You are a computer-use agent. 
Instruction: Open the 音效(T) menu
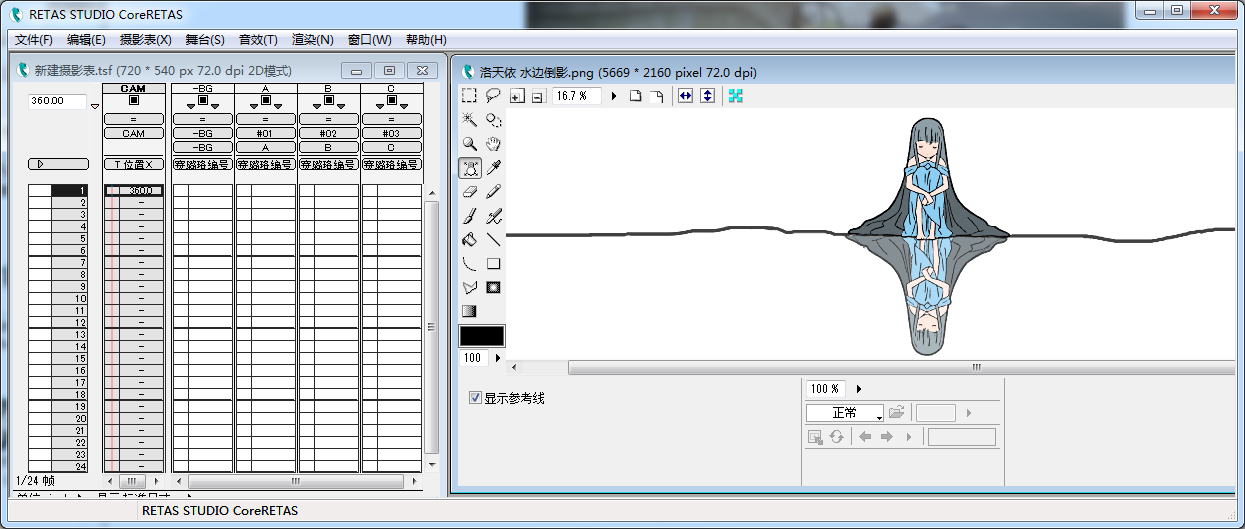point(258,40)
